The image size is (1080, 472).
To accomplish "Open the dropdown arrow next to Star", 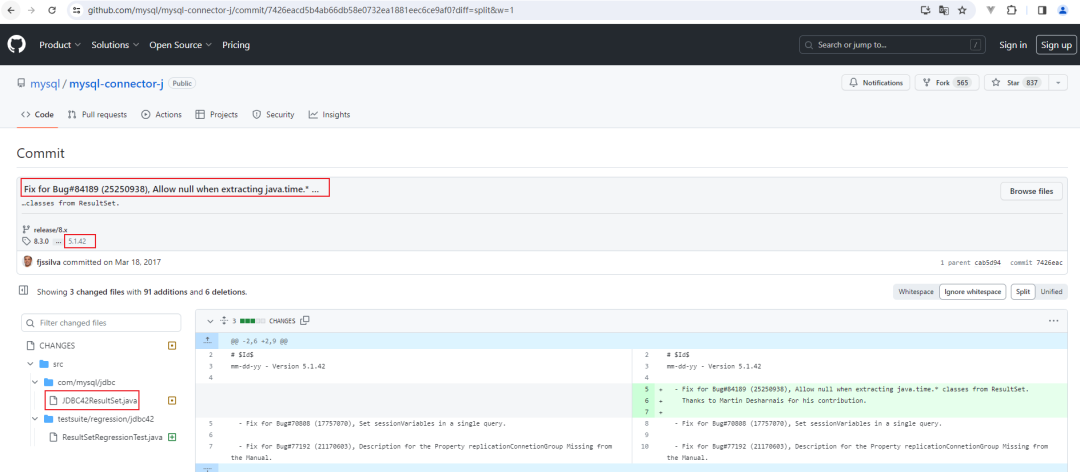I will pos(1057,83).
